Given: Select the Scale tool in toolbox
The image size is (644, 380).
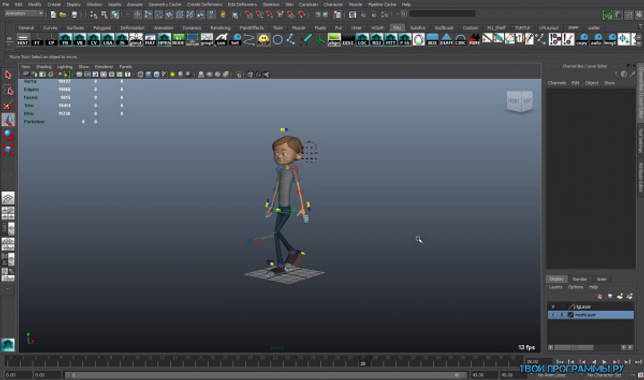Looking at the screenshot, I should point(8,151).
